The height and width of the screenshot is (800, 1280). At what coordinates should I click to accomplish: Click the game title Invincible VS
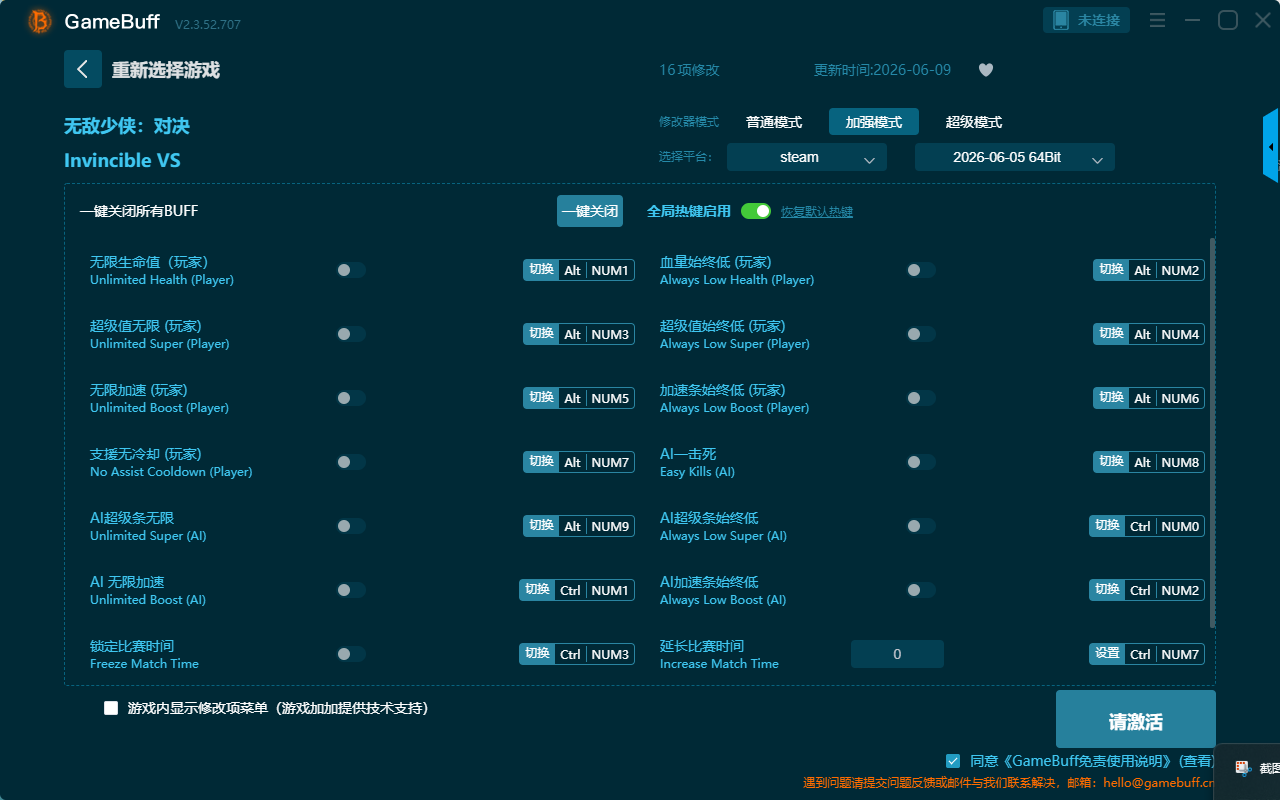click(122, 161)
